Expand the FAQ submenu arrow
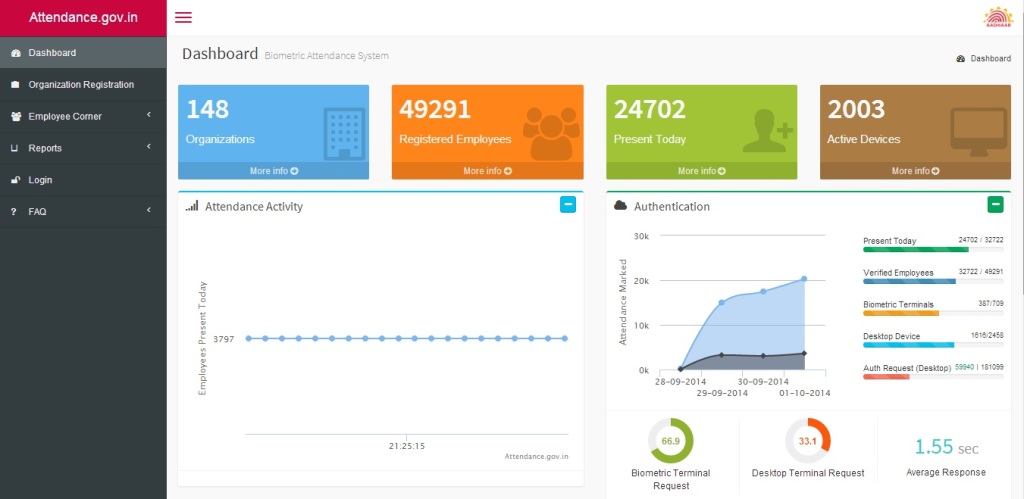The width and height of the screenshot is (1024, 499). [x=149, y=210]
